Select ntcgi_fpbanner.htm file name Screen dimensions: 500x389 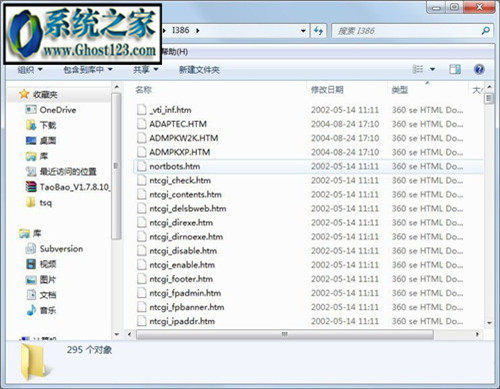pyautogui.click(x=187, y=307)
